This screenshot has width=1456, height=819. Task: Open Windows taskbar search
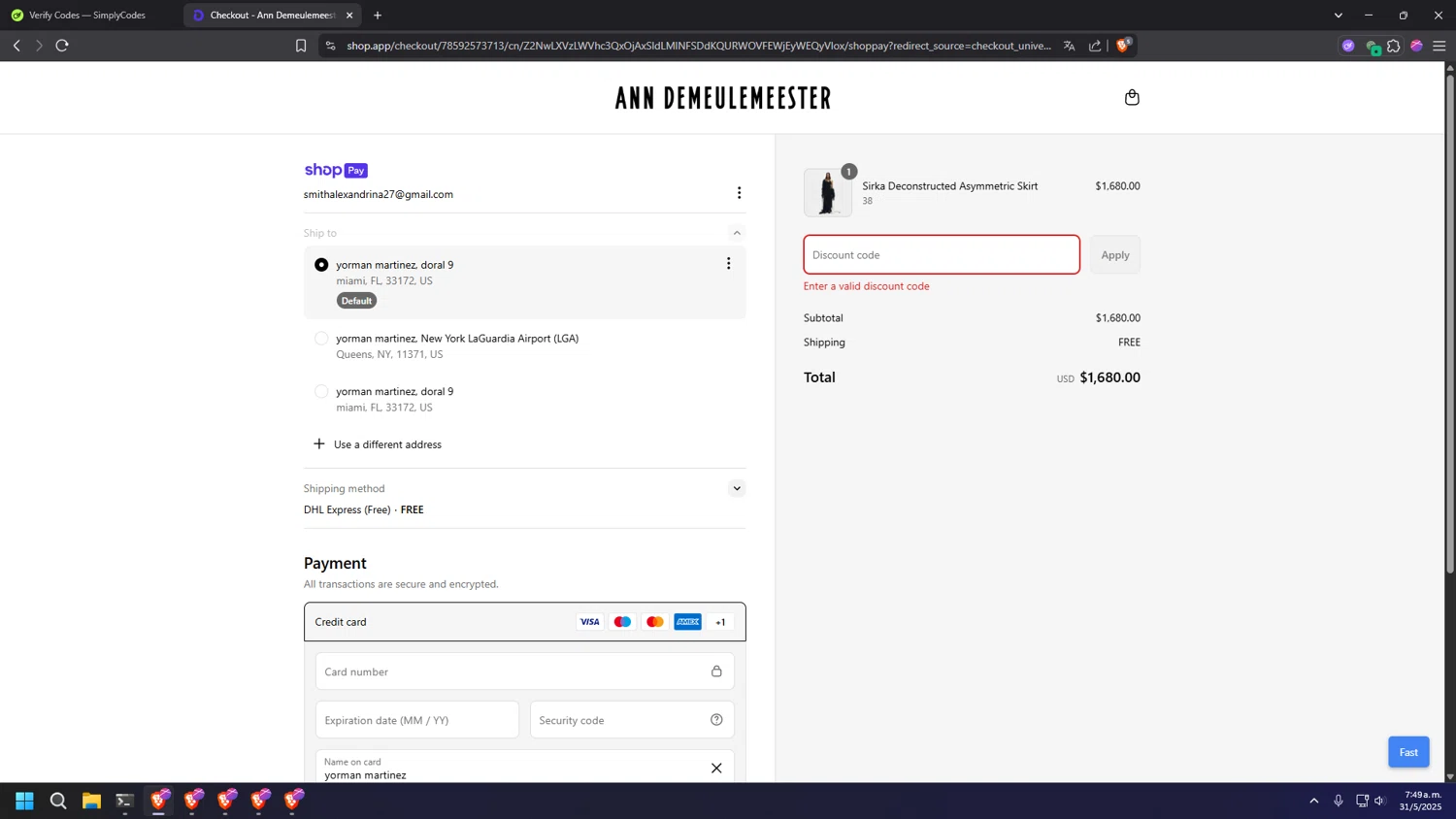[x=58, y=801]
